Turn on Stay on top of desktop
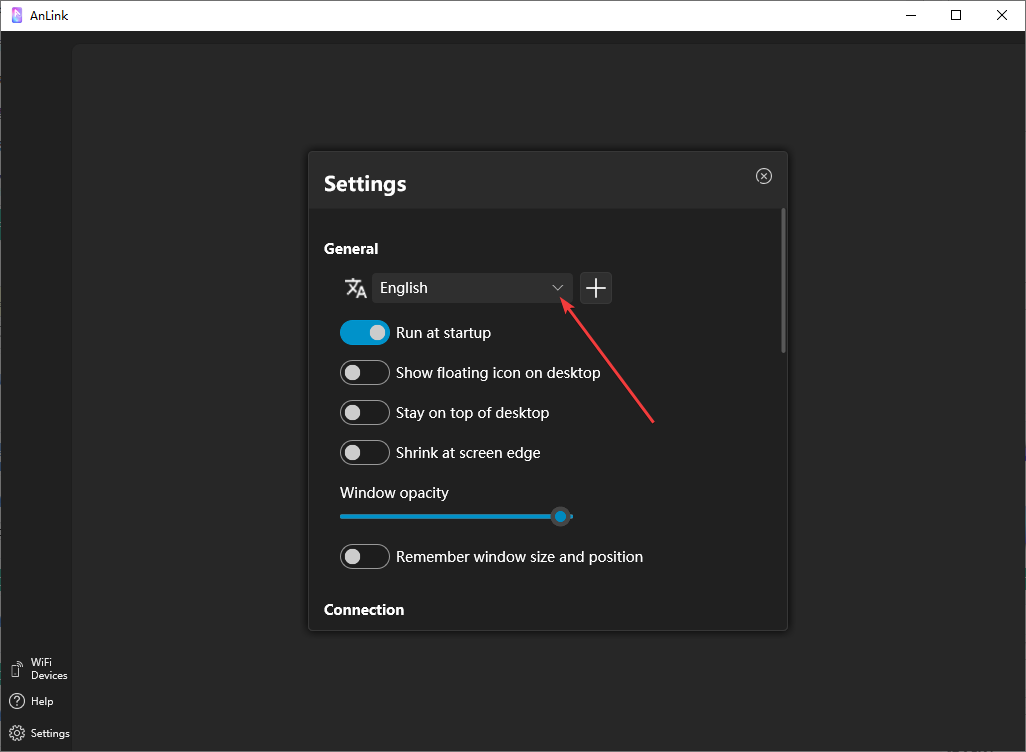This screenshot has width=1026, height=752. [365, 413]
